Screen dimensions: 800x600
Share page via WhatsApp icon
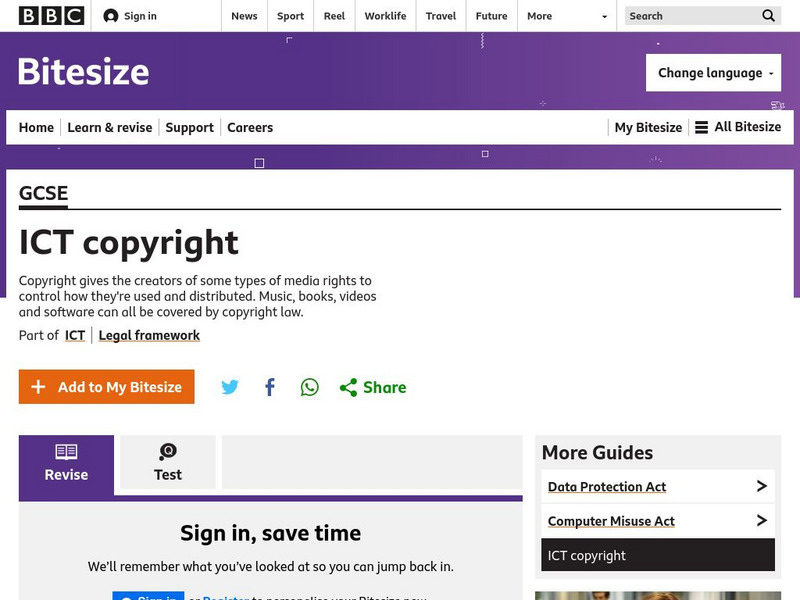point(310,387)
